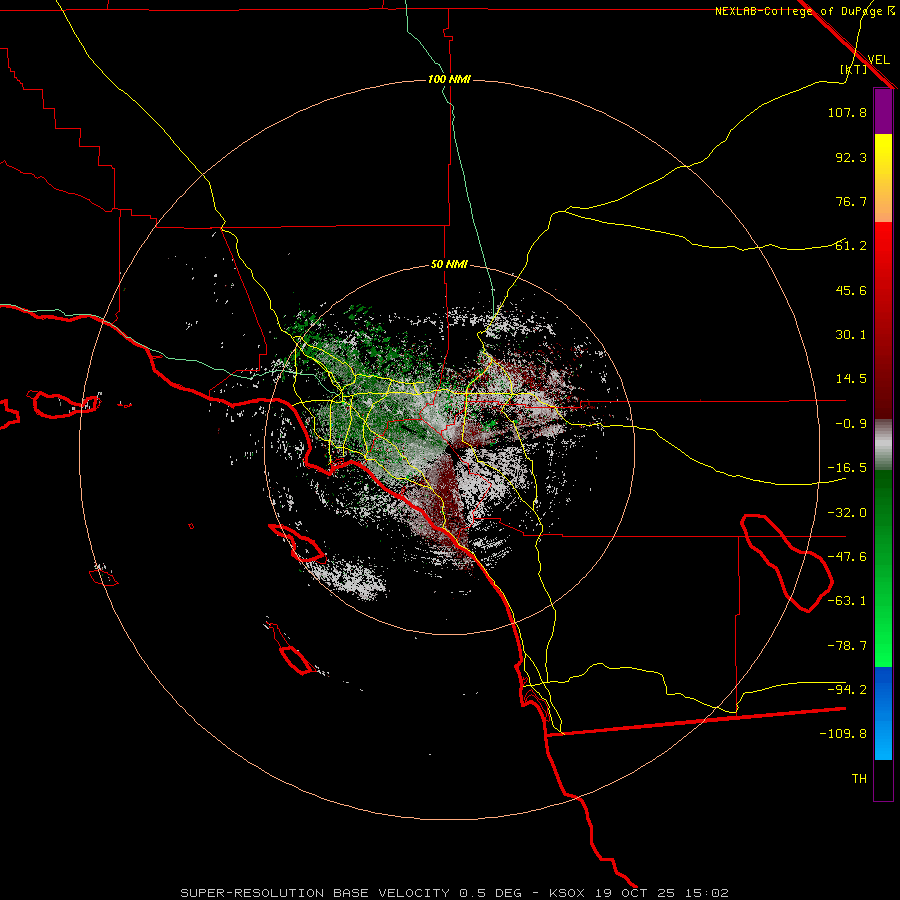Click the 92.3 velocity scale value
Screen dimensions: 900x900
click(x=851, y=157)
